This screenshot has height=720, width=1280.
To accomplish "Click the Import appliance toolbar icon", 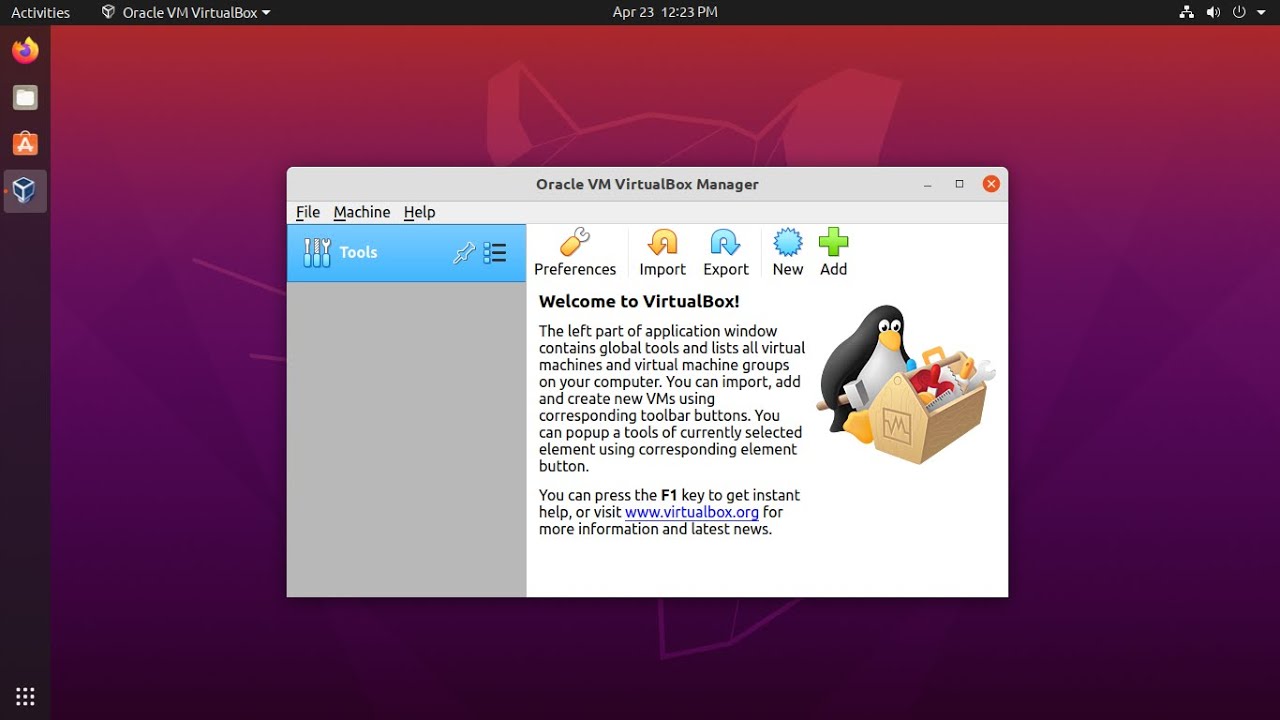I will (662, 253).
